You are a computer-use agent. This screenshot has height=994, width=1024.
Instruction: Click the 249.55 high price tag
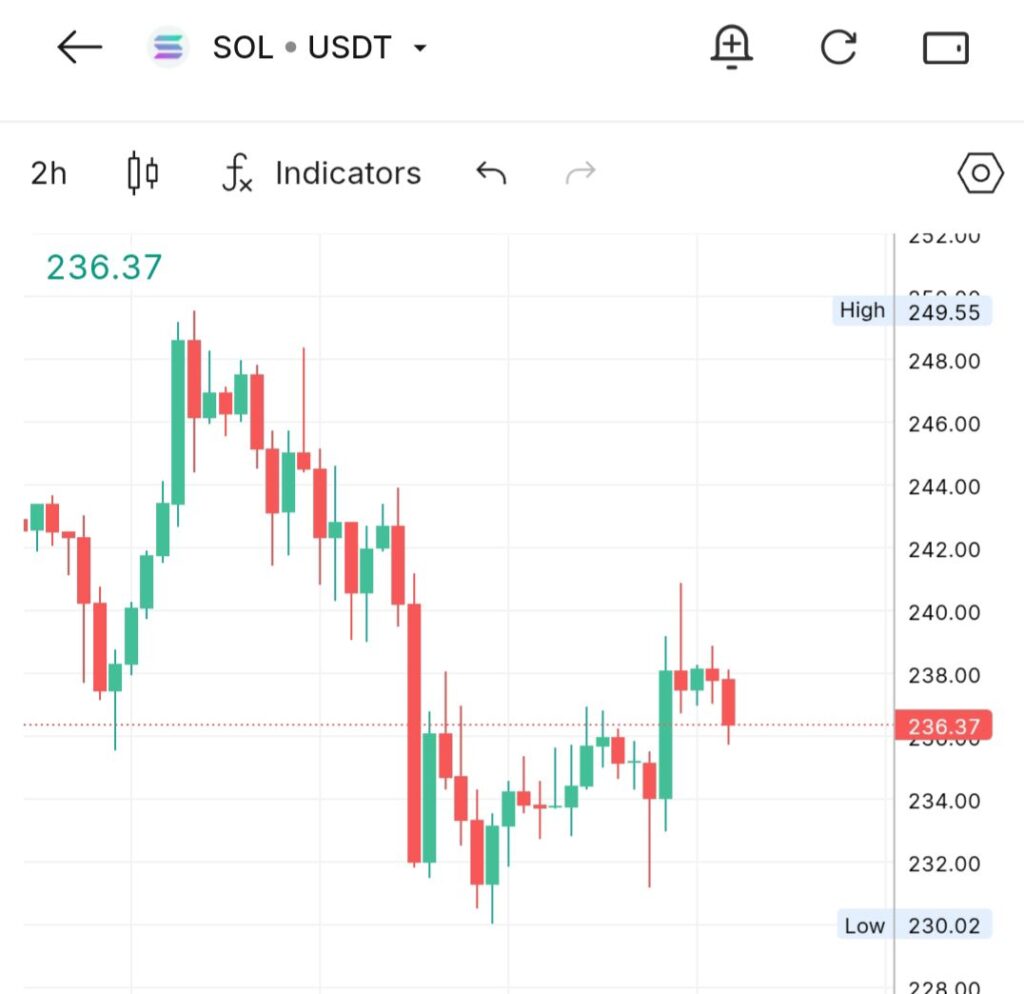[944, 312]
